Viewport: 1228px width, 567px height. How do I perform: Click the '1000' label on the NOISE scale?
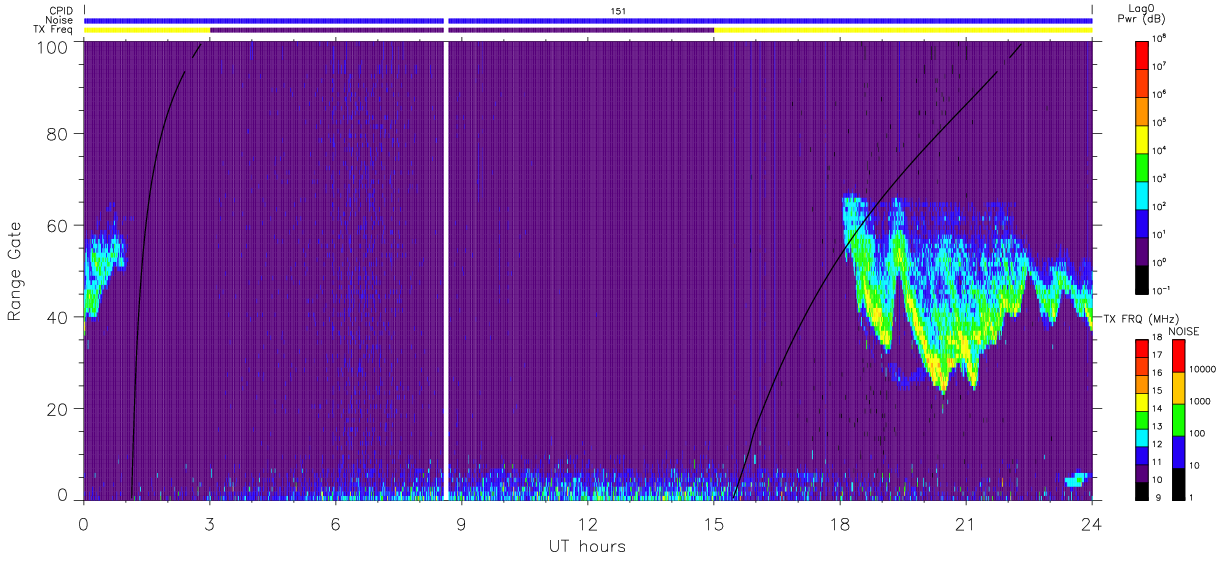tap(1200, 402)
